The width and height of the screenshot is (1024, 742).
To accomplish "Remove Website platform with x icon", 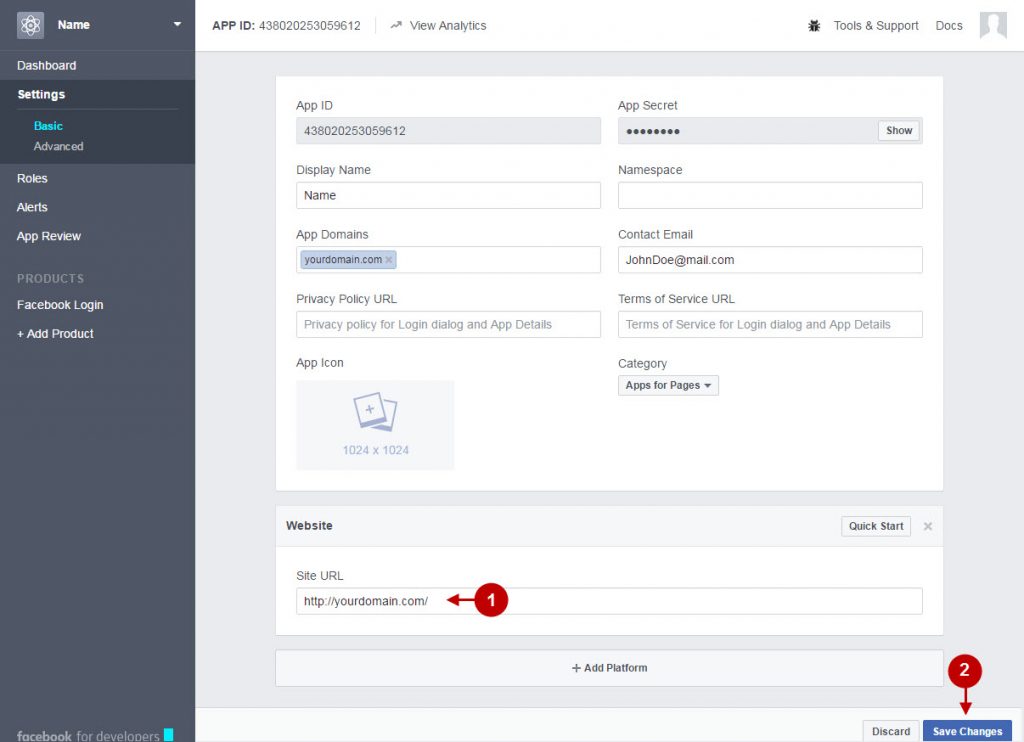I will click(927, 526).
